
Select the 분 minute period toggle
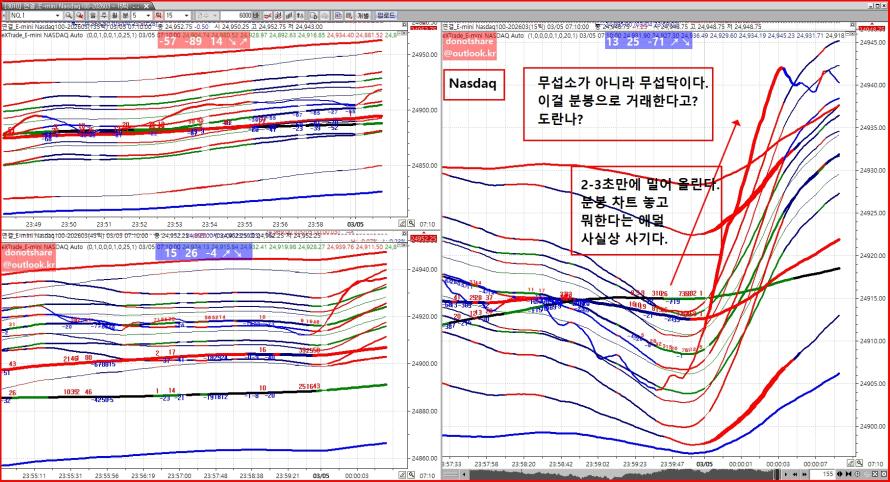[x=125, y=15]
